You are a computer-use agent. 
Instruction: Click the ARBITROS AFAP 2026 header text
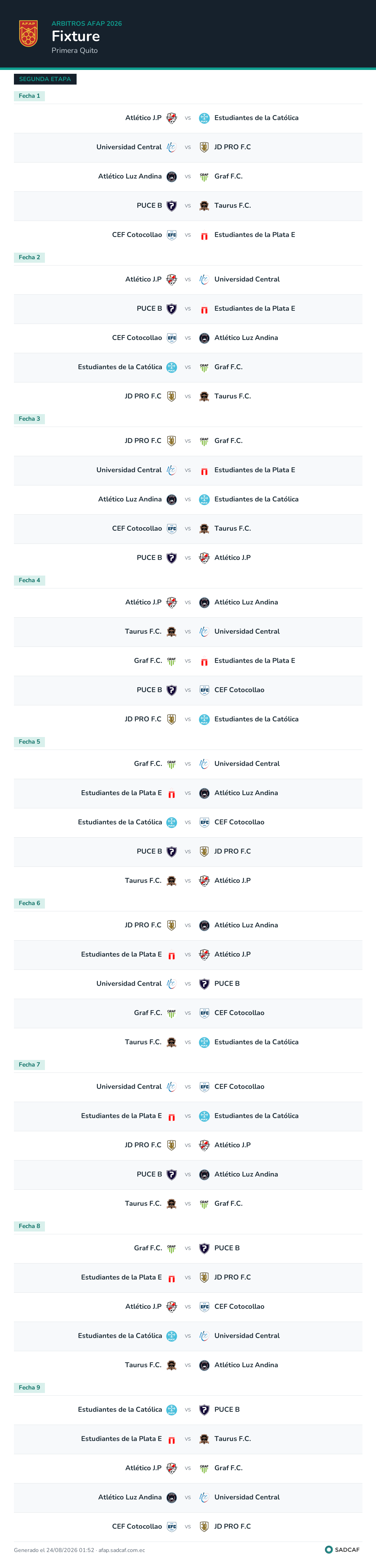[x=87, y=24]
